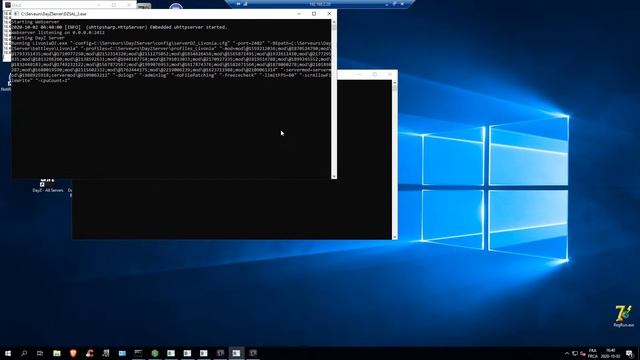Minimize the remote desktop connection bar
Viewport: 640px width, 360px height.
[387, 4]
